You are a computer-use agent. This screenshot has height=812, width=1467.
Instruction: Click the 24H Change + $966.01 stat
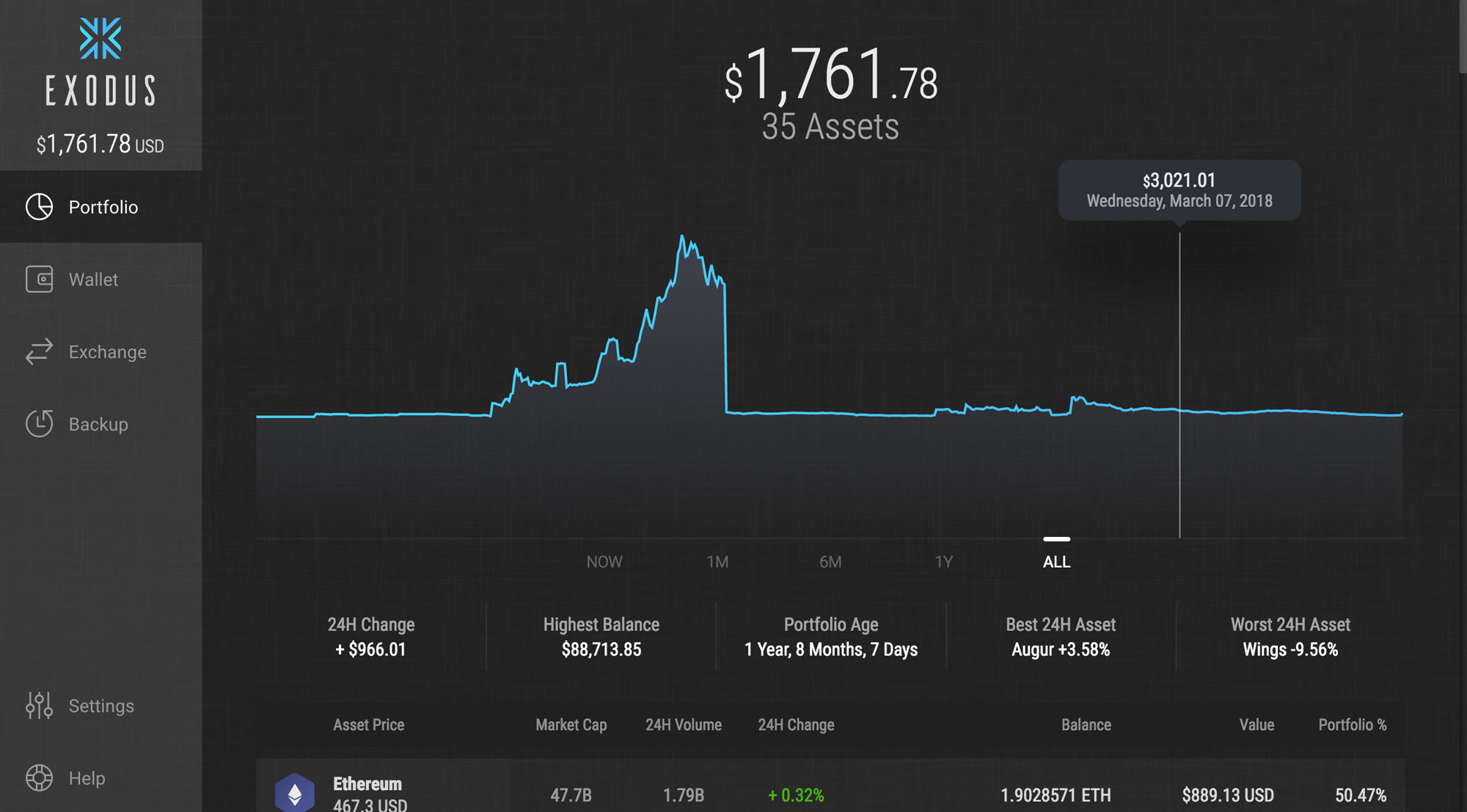(371, 637)
